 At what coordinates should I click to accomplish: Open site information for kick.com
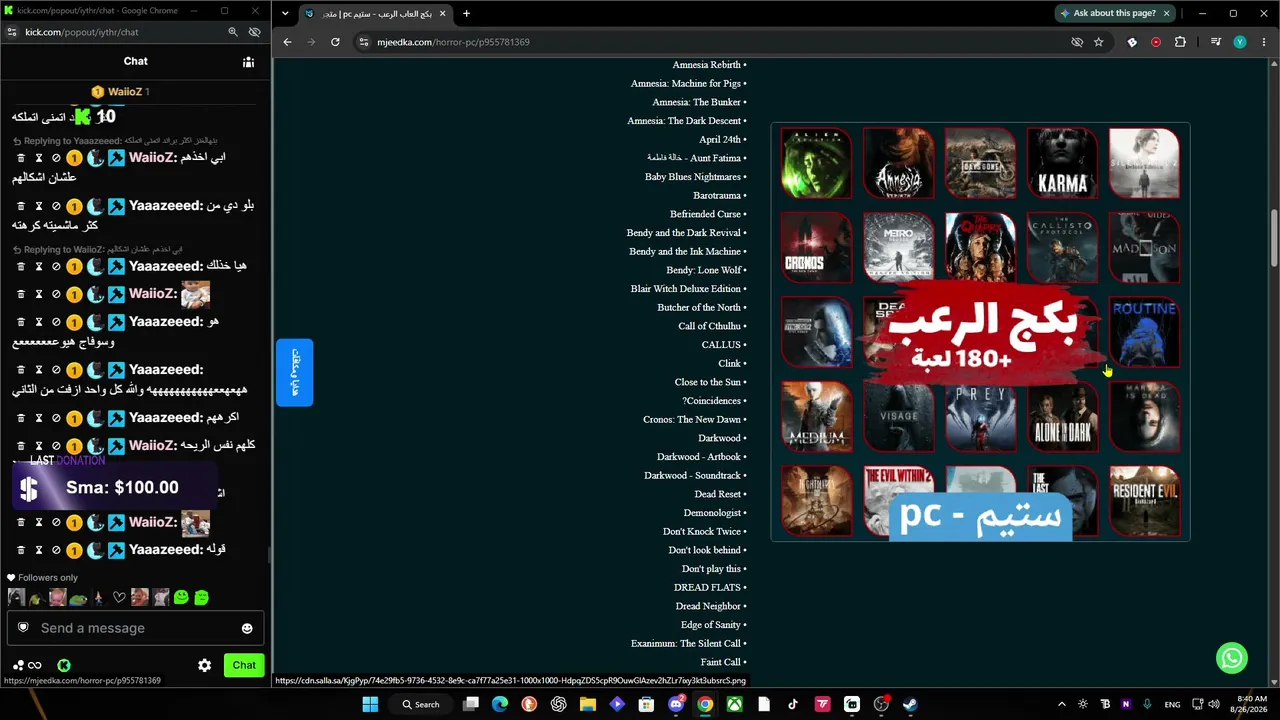11,32
